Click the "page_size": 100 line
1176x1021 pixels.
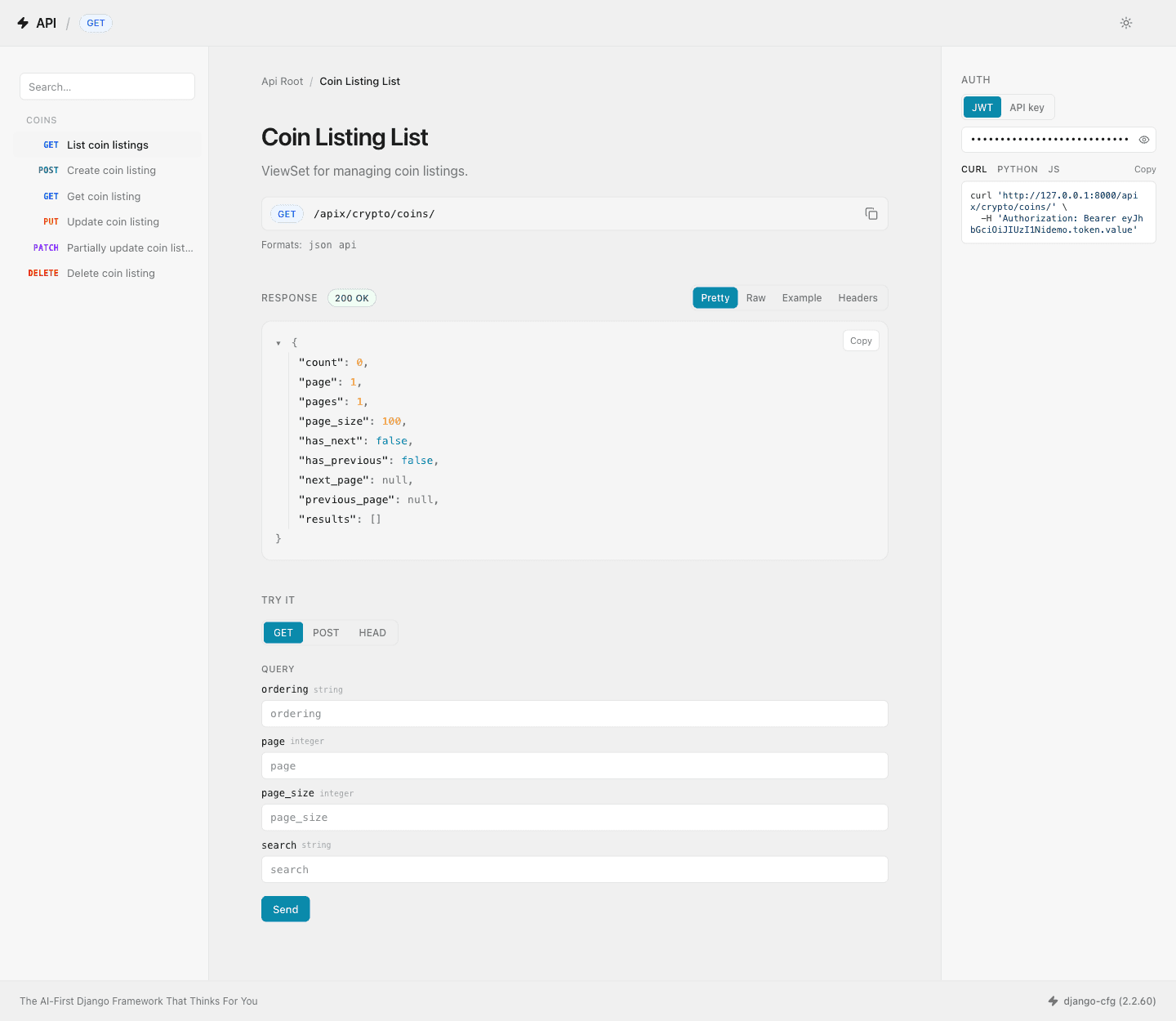[353, 421]
